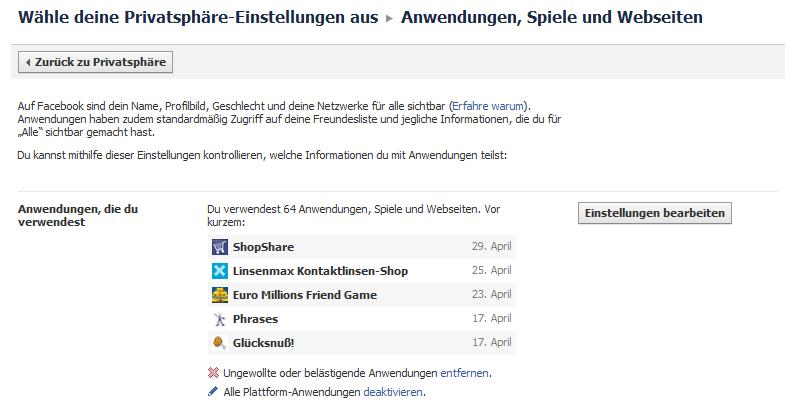Open the Phrases application name
The width and height of the screenshot is (804, 420).
click(x=256, y=319)
